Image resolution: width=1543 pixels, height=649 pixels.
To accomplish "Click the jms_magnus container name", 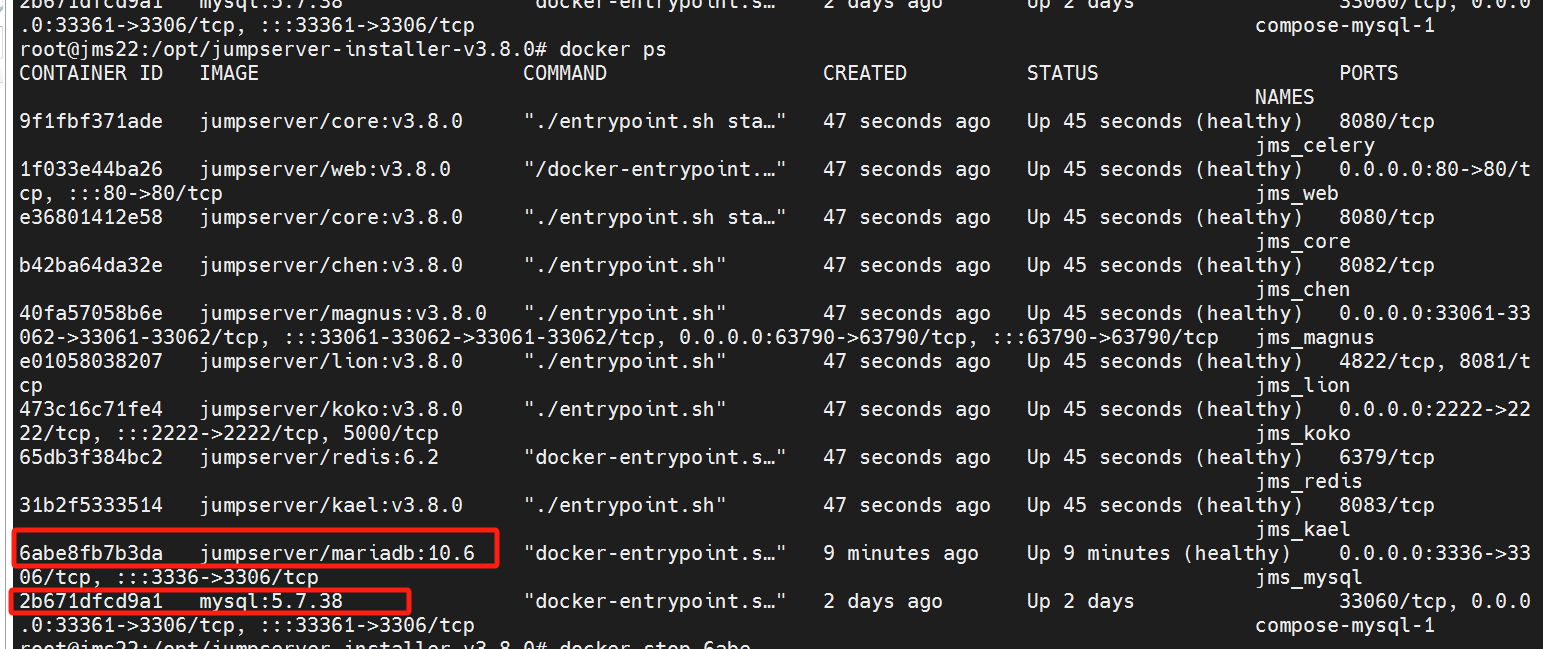I will [1315, 337].
